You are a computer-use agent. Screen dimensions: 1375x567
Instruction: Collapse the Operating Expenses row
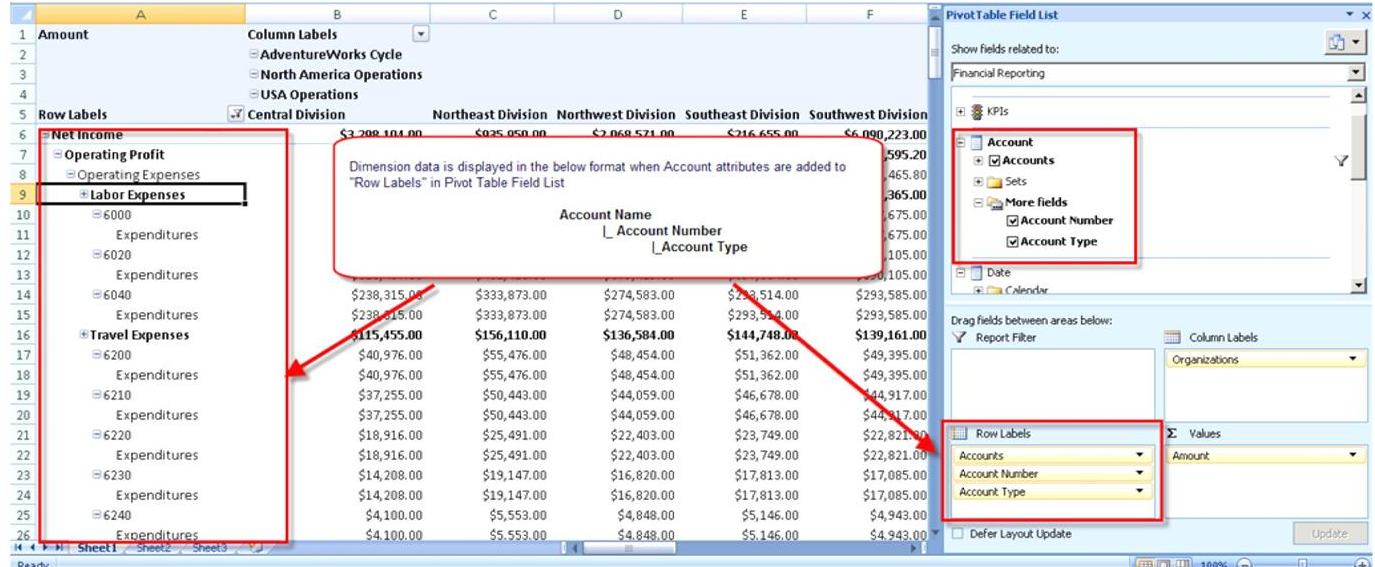click(71, 175)
